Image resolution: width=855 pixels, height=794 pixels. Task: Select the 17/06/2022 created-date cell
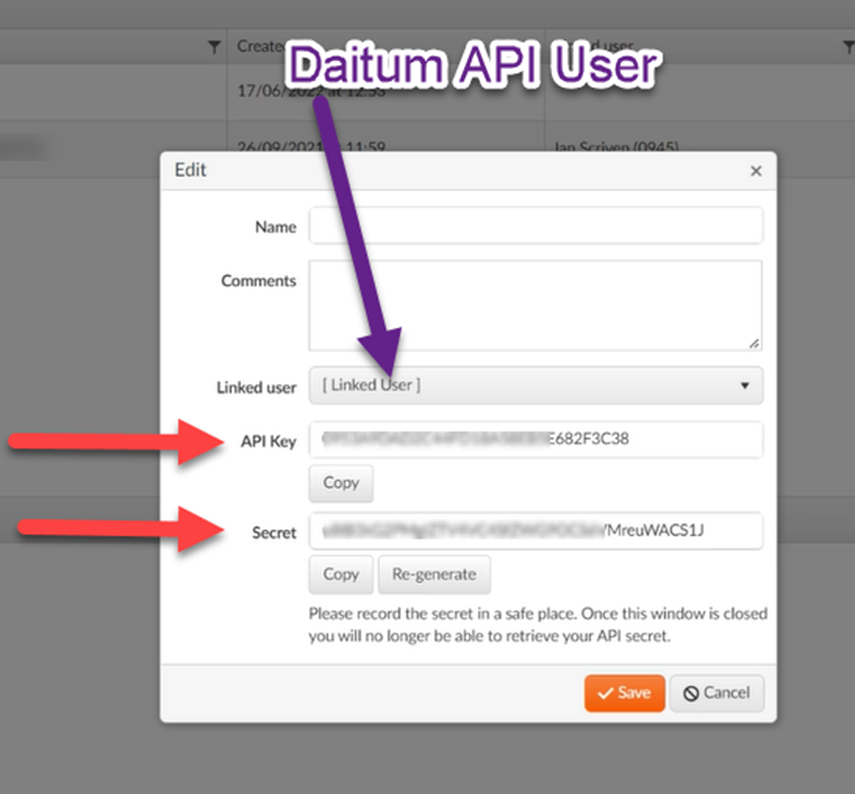[386, 92]
